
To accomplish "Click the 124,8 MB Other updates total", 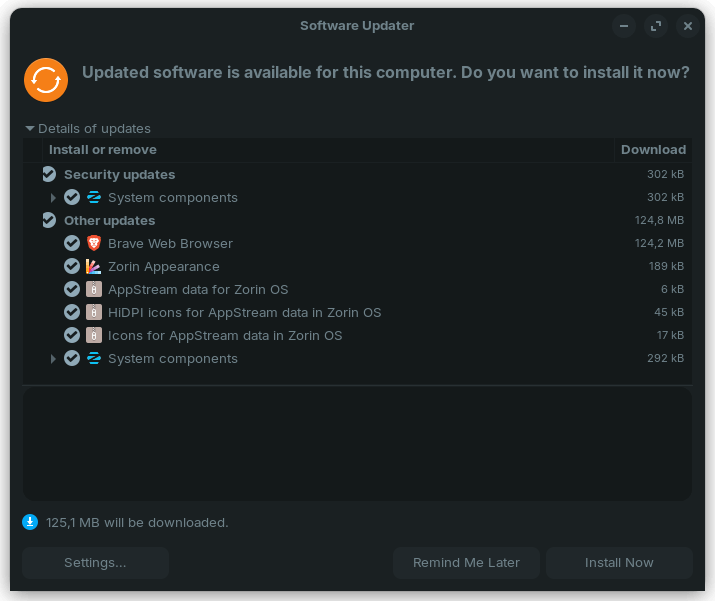I will coord(659,220).
